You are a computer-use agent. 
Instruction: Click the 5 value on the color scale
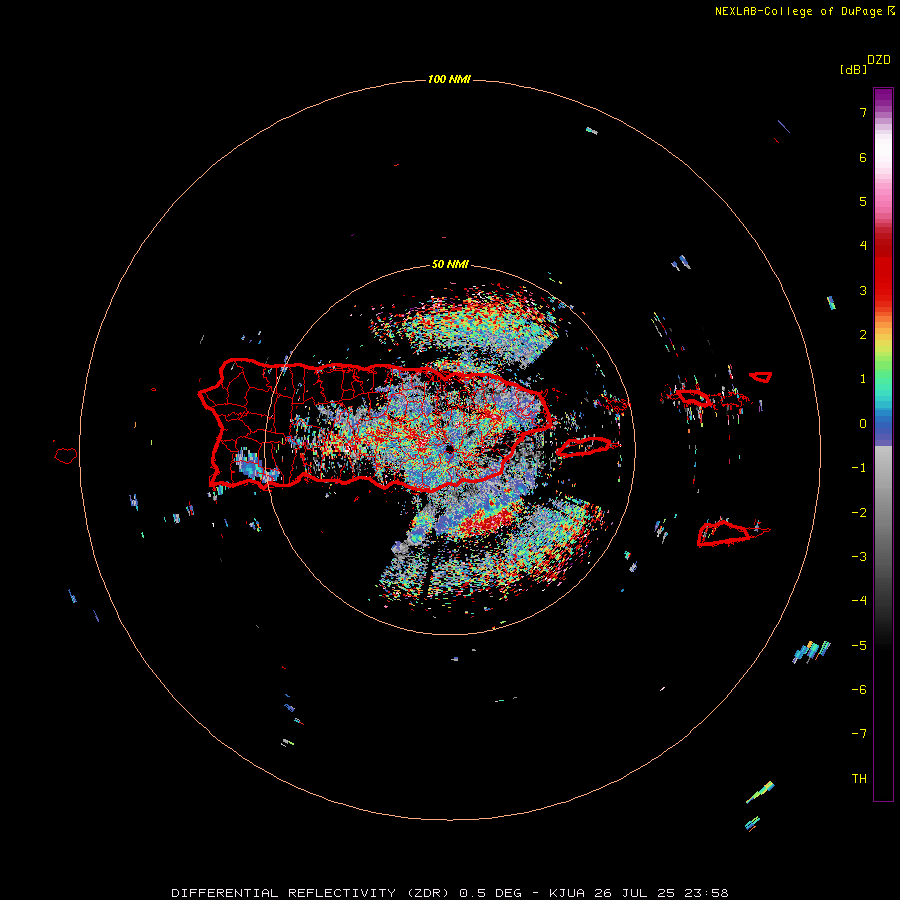(x=863, y=201)
